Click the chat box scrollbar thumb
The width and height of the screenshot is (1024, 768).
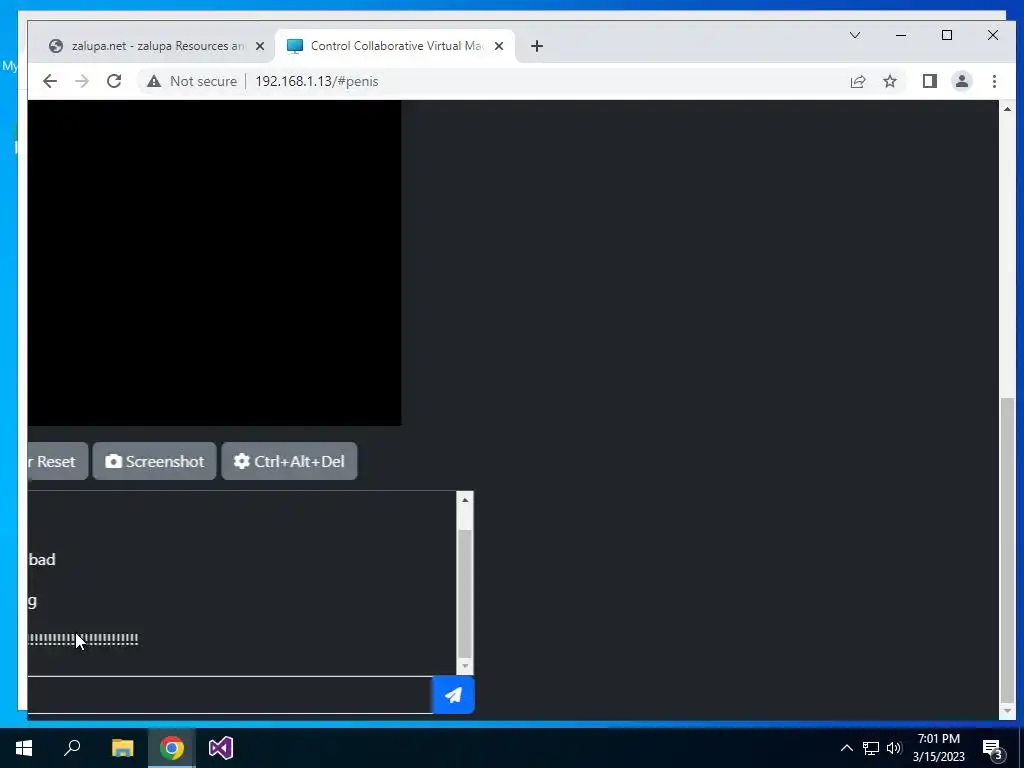(465, 593)
